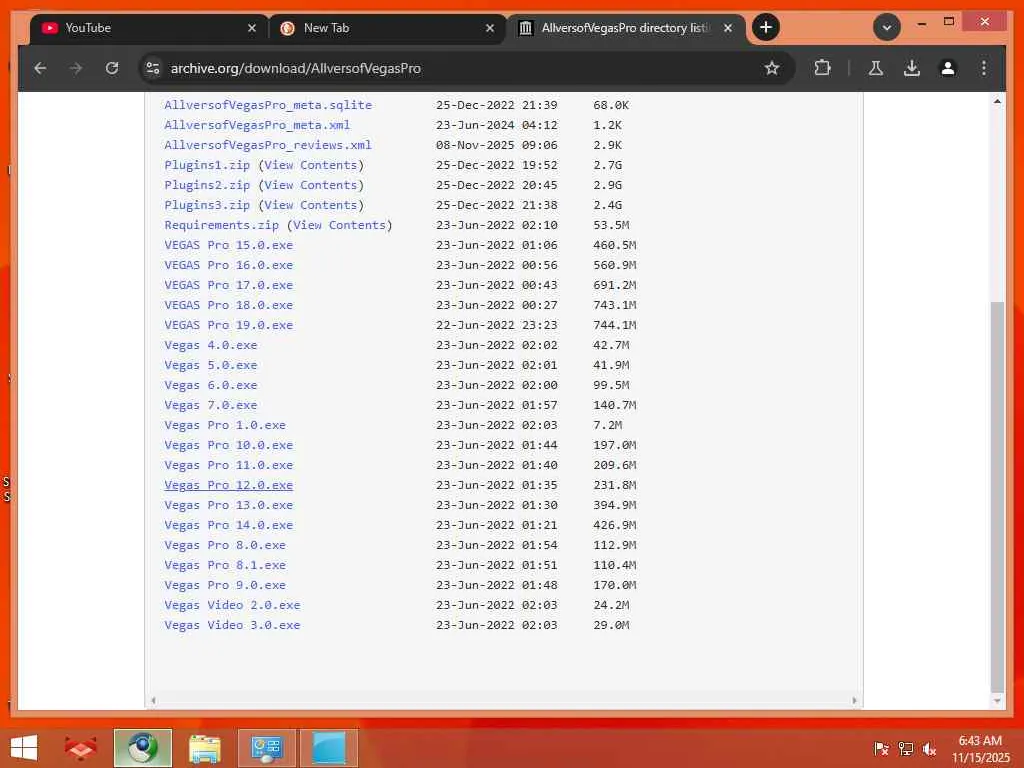Open the Windows Start button
This screenshot has height=768, width=1024.
(x=24, y=748)
